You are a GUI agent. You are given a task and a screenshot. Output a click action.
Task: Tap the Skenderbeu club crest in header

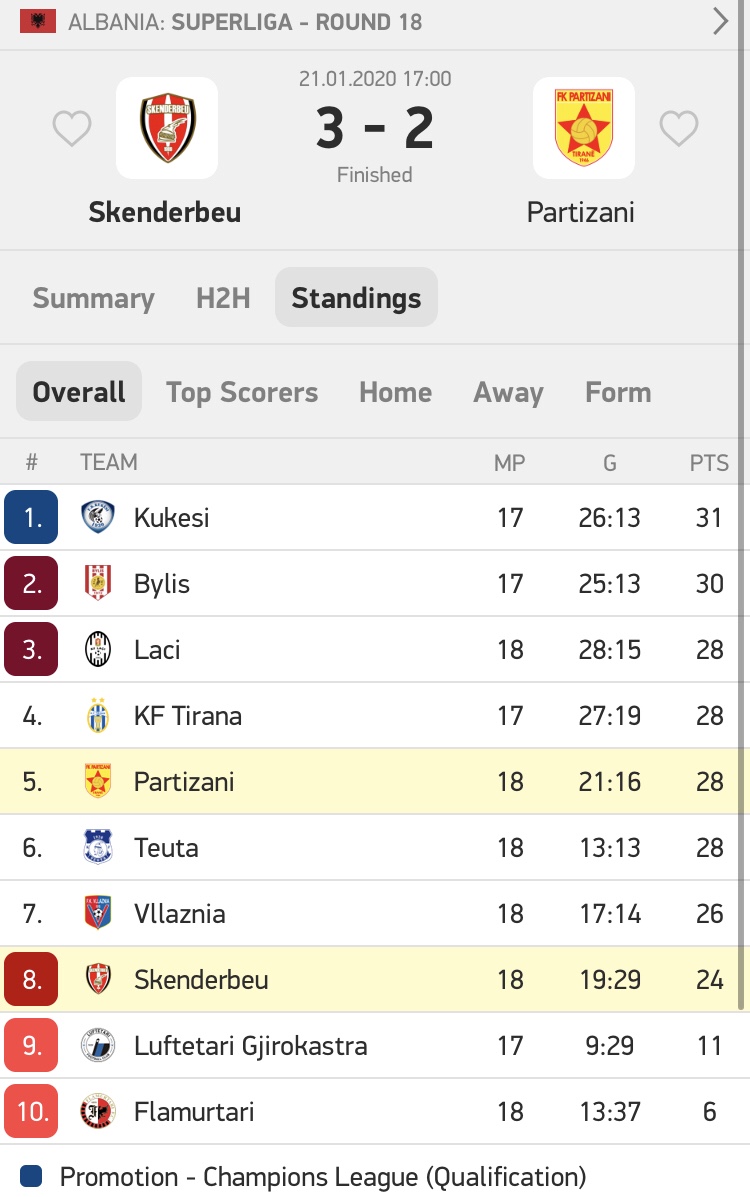click(167, 127)
